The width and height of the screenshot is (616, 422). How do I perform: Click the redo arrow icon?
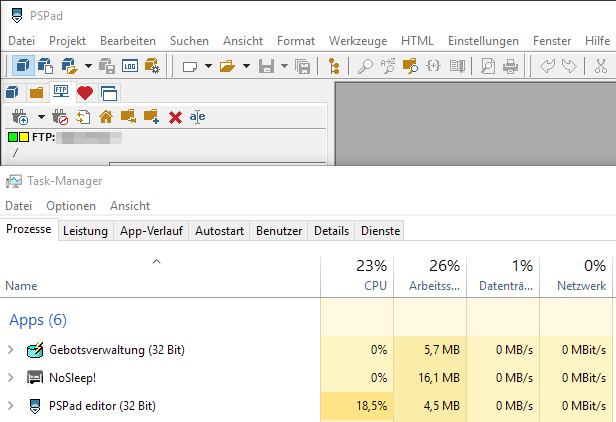[x=569, y=66]
